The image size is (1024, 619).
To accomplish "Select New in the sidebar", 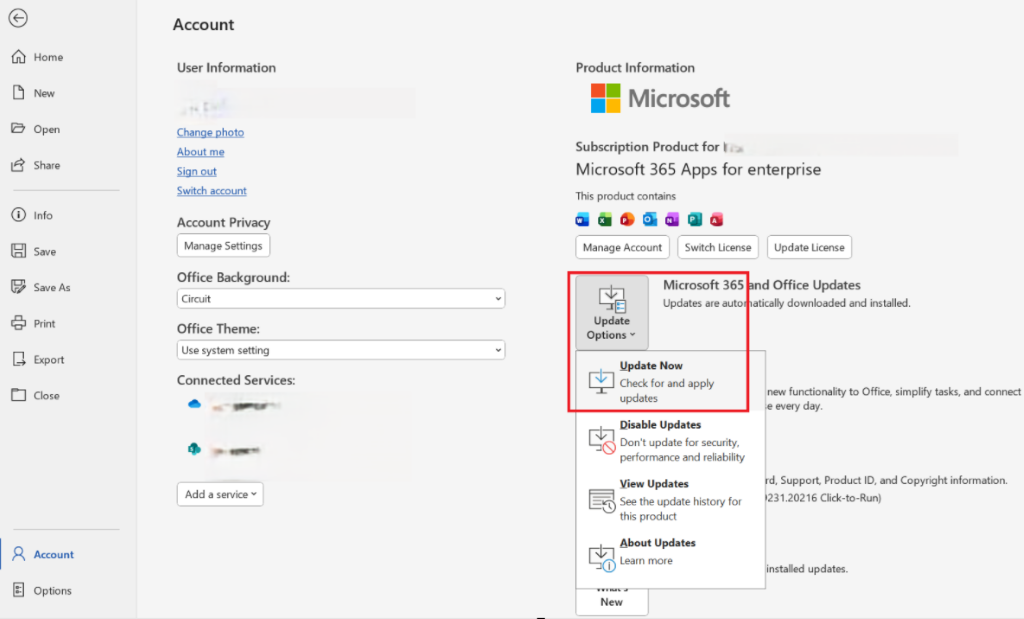I will tap(33, 93).
